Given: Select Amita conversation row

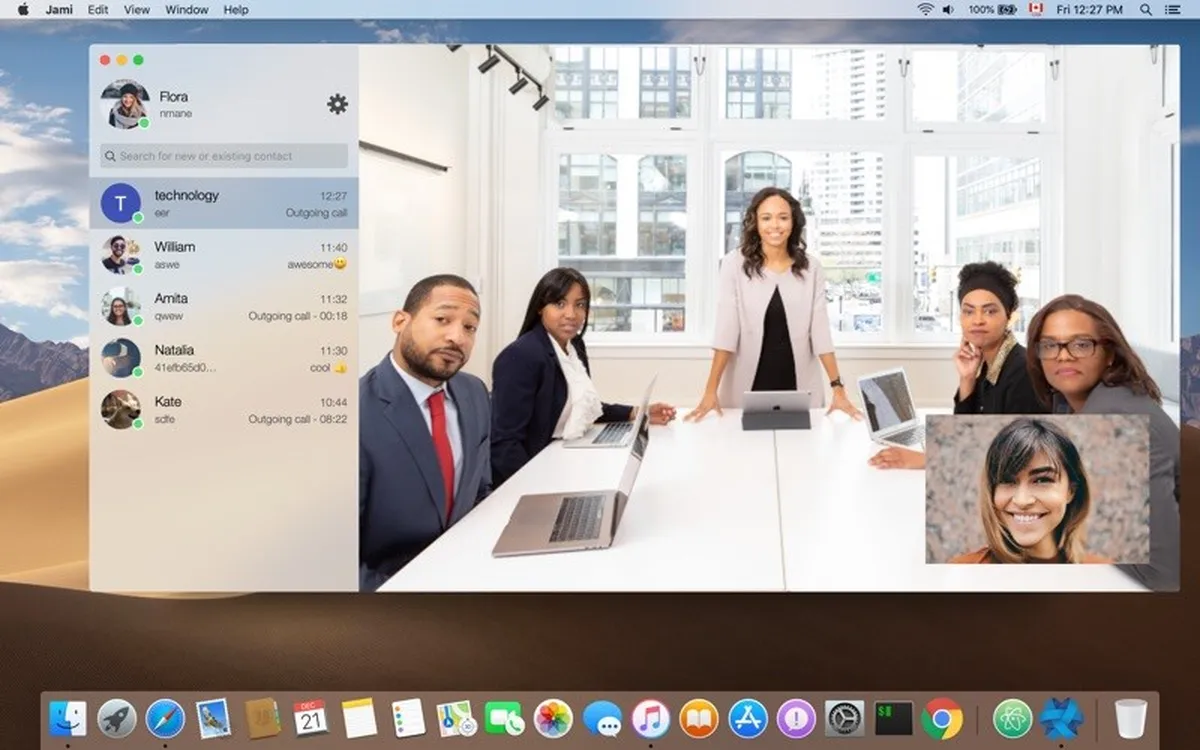Looking at the screenshot, I should point(224,307).
